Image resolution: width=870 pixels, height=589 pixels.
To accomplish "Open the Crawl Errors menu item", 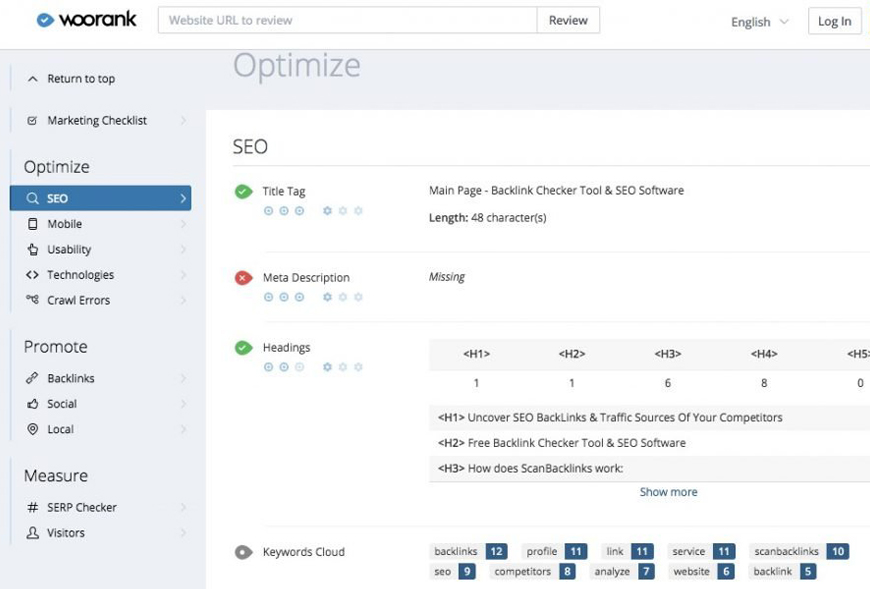I will coord(78,300).
